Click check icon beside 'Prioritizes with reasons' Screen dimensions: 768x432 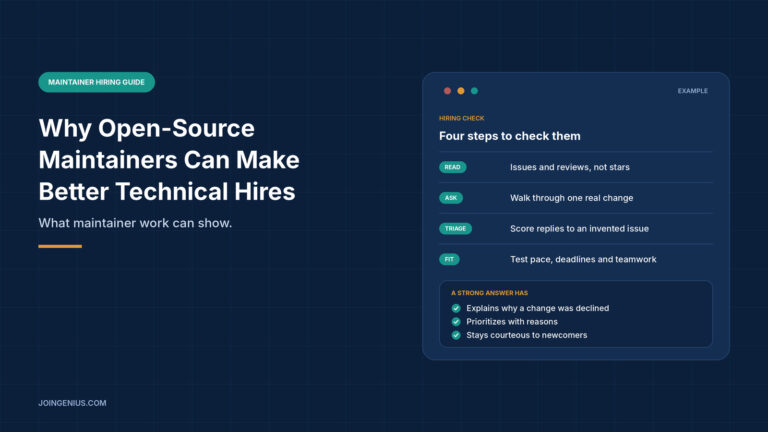click(x=456, y=322)
